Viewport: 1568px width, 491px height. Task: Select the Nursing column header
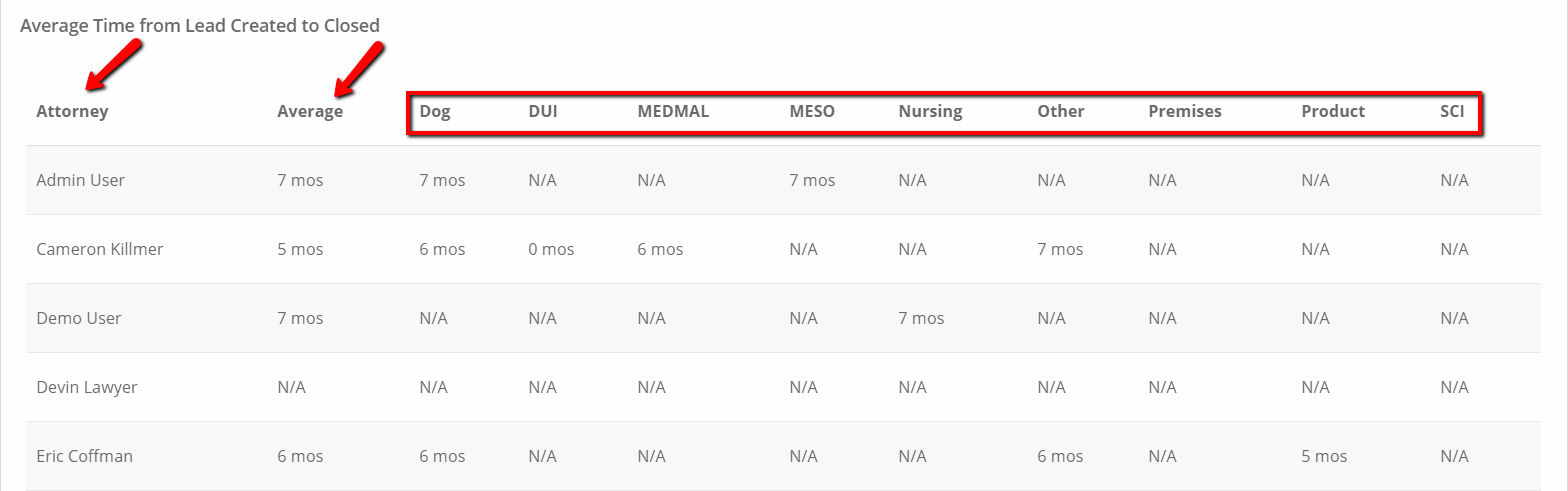[930, 111]
